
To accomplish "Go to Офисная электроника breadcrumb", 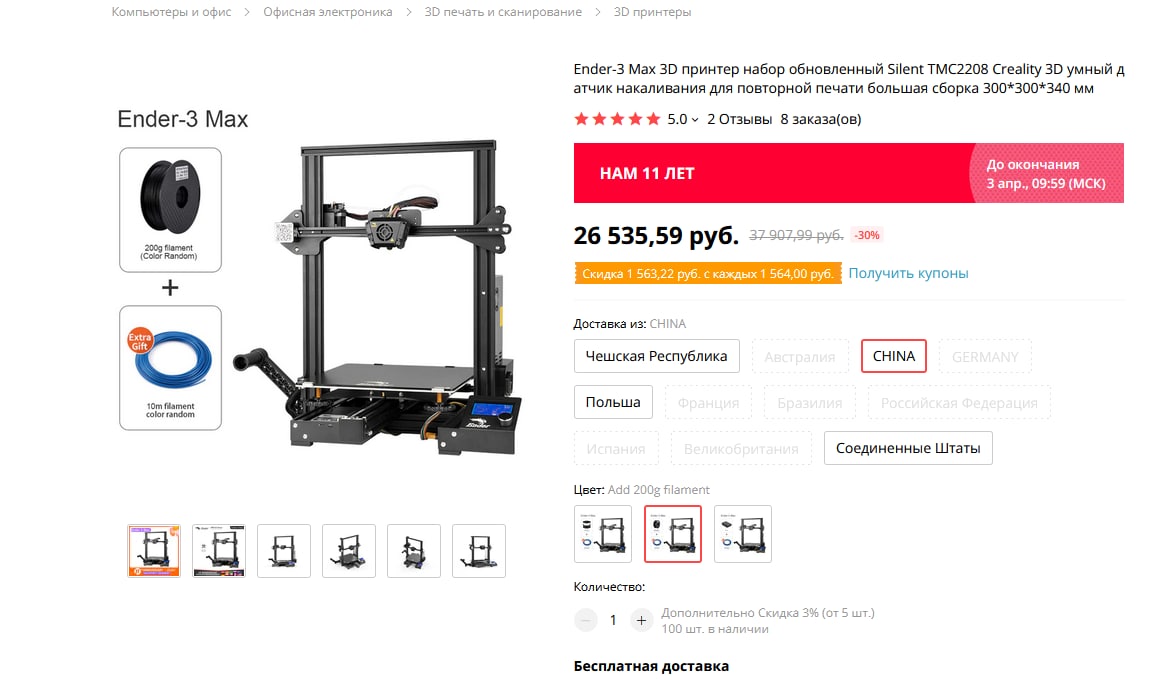I will point(328,12).
